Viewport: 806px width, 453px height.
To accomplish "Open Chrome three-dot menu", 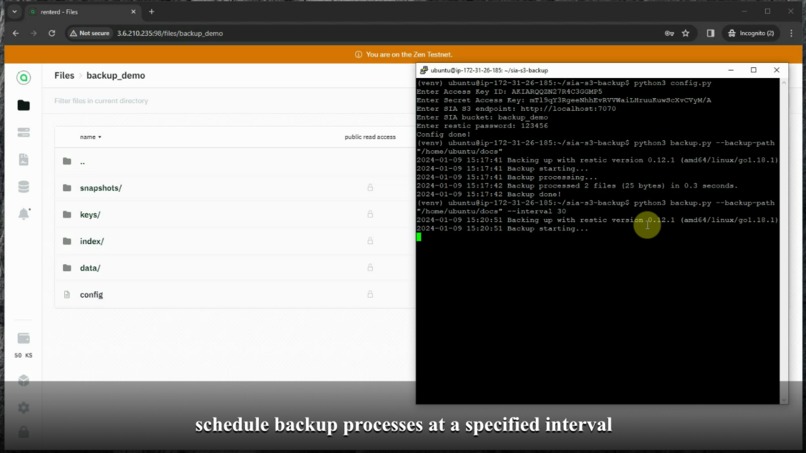I will click(791, 33).
